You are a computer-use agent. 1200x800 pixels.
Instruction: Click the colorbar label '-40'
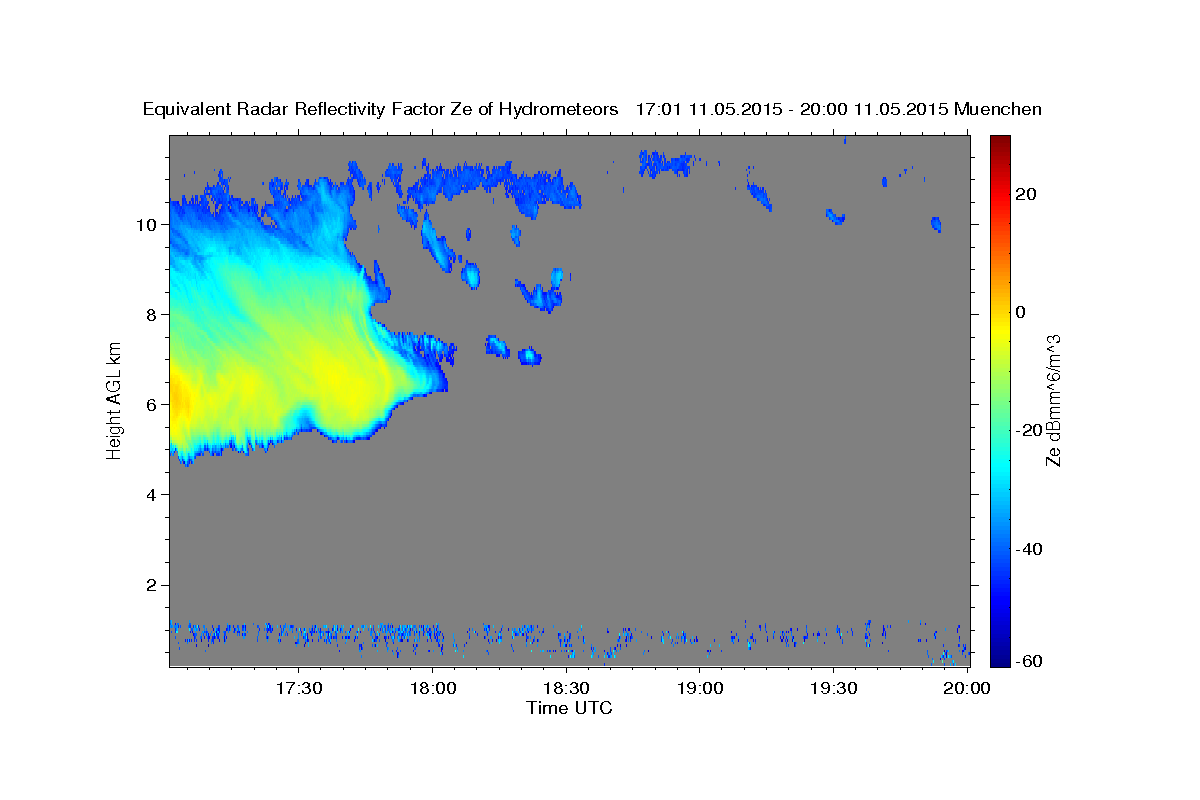(1029, 548)
